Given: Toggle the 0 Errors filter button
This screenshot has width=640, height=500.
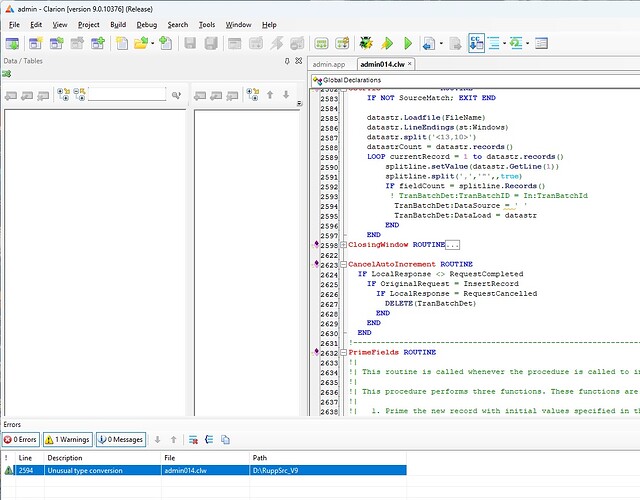Looking at the screenshot, I should (20, 440).
